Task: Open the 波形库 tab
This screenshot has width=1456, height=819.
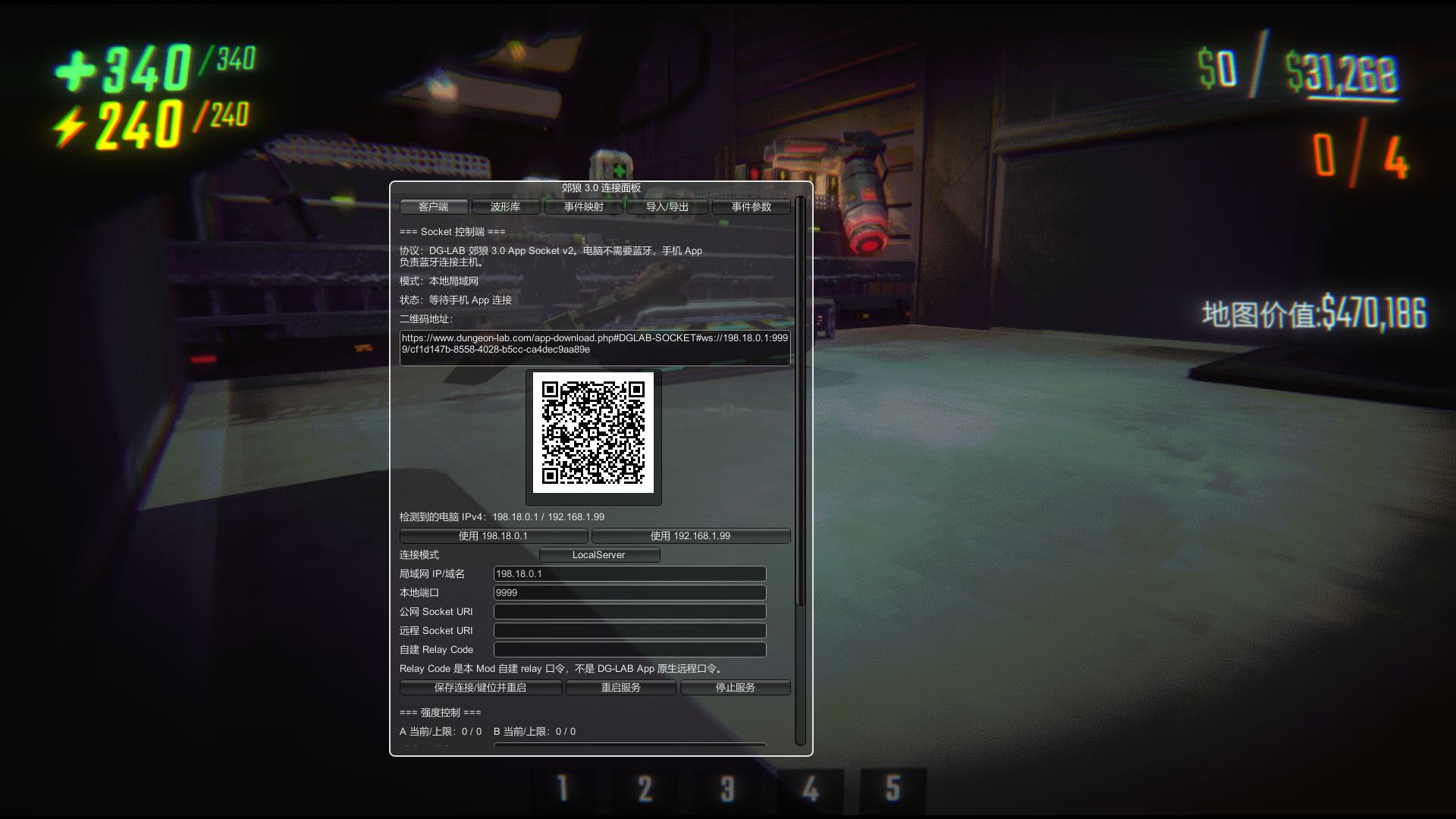Action: (x=505, y=207)
